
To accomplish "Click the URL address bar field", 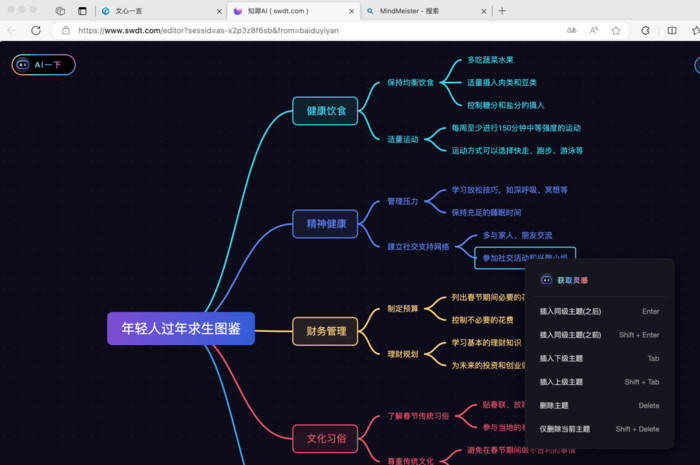I will [x=300, y=30].
